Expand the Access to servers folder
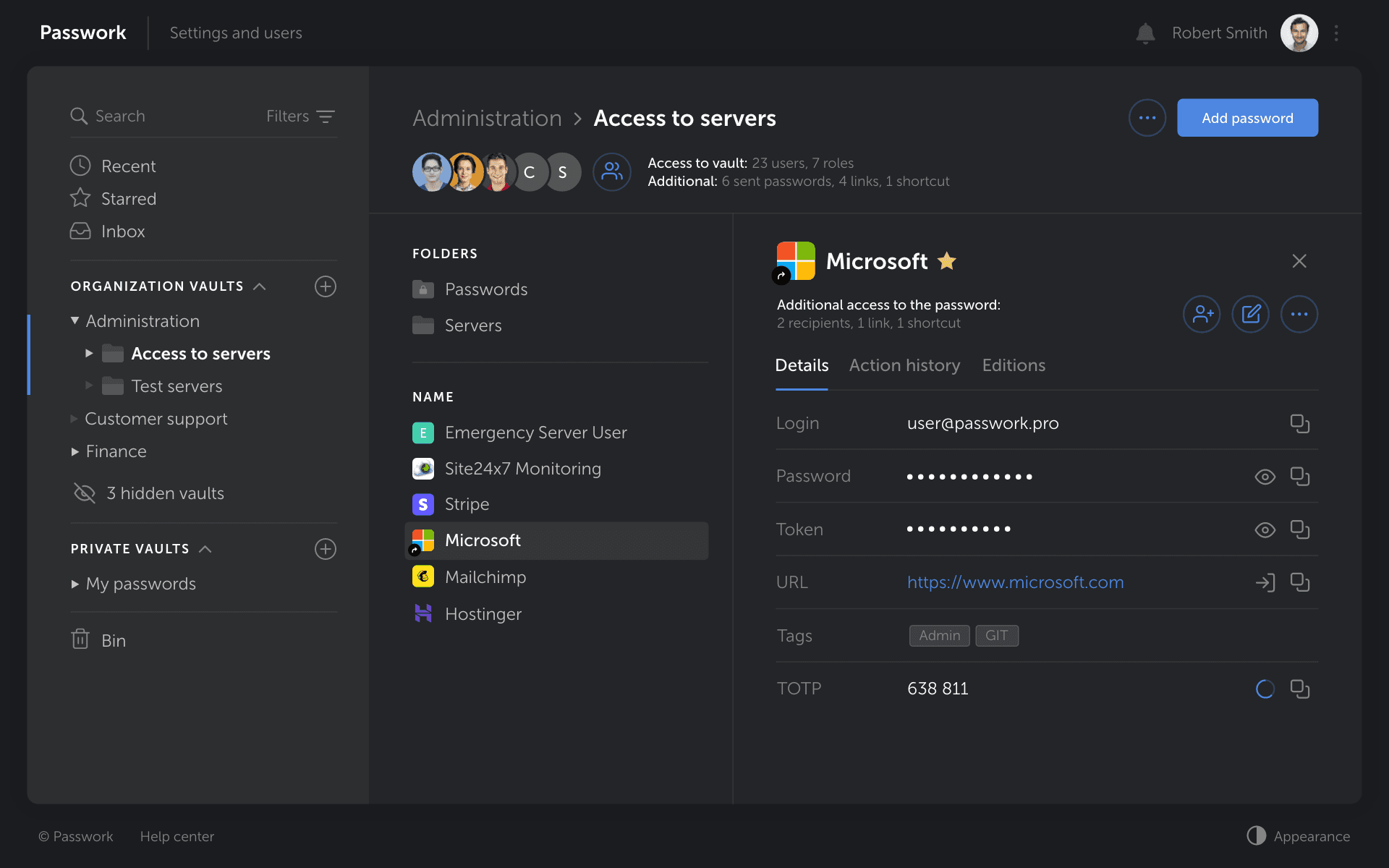 click(x=89, y=354)
